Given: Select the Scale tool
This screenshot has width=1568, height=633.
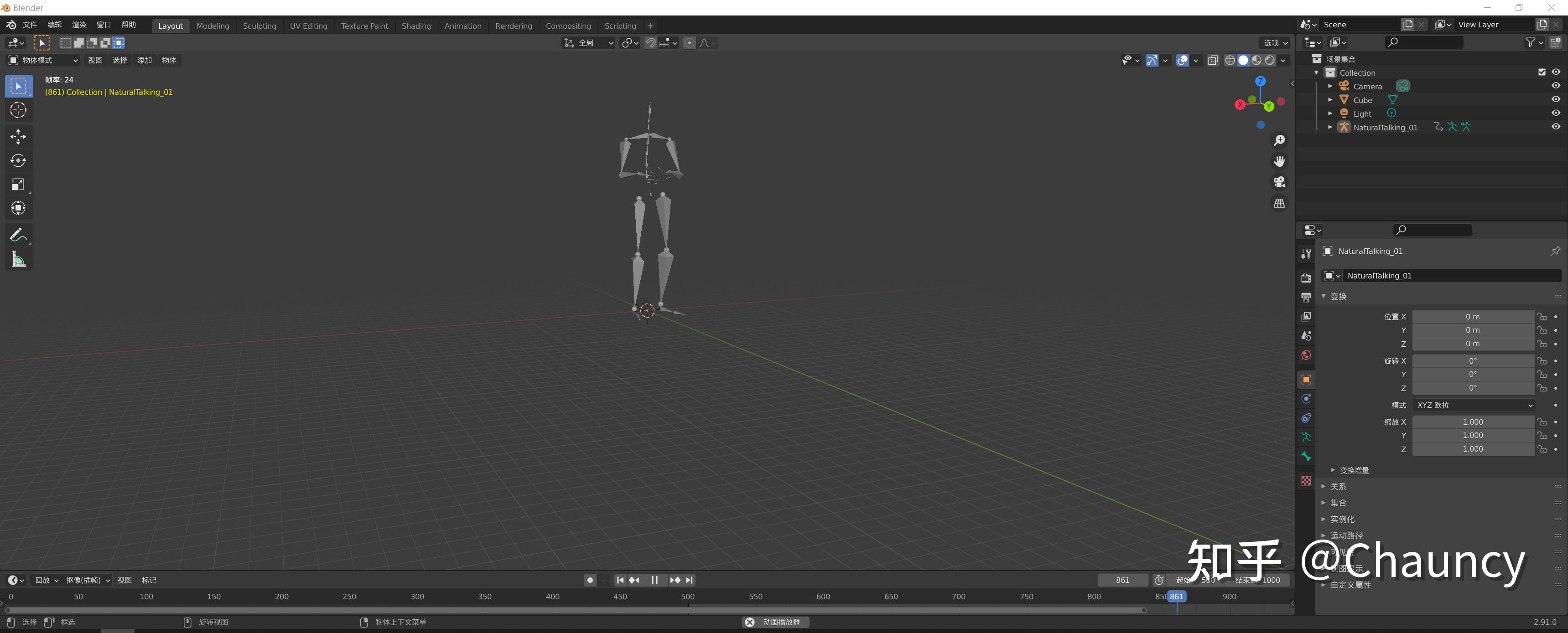Looking at the screenshot, I should [18, 184].
